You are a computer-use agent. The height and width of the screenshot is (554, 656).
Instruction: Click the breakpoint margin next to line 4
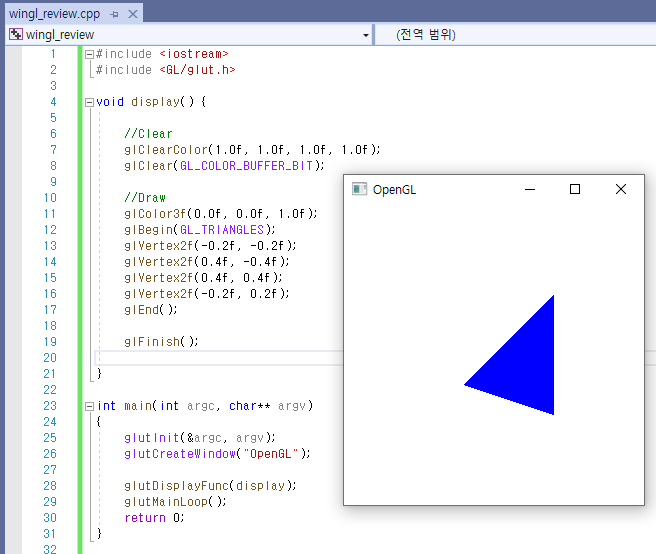(13, 102)
